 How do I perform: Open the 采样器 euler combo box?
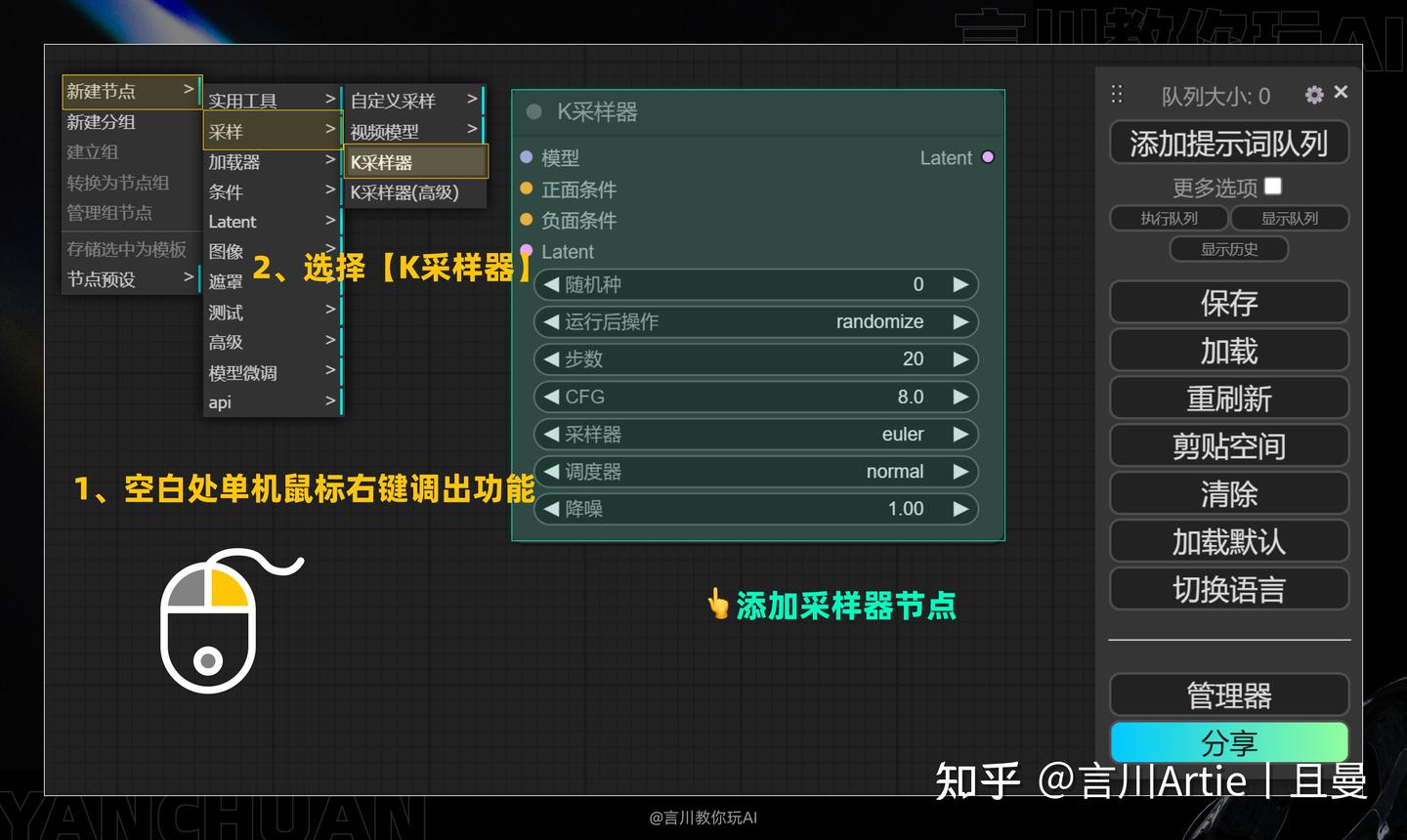coord(756,434)
